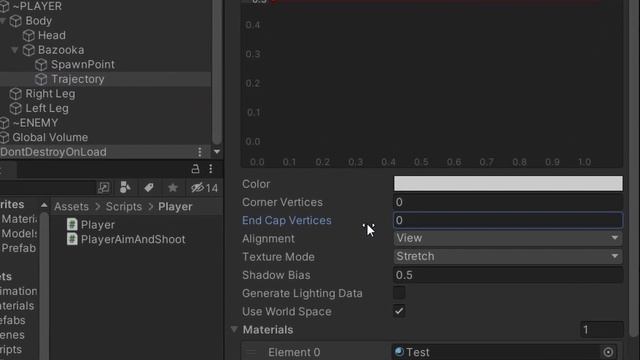Click the ~ENEMY cube icon
640x360 pixels.
(4, 123)
